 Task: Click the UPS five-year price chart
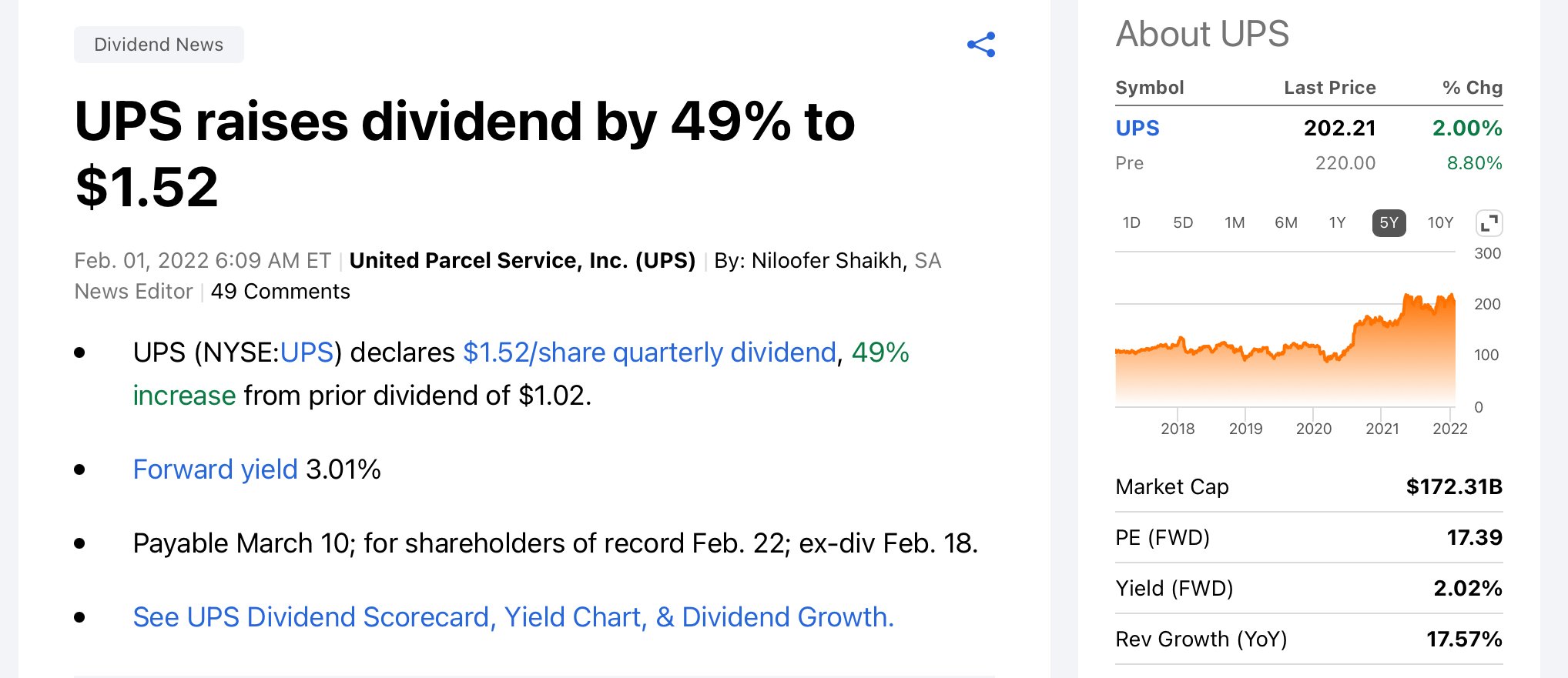[x=1285, y=346]
